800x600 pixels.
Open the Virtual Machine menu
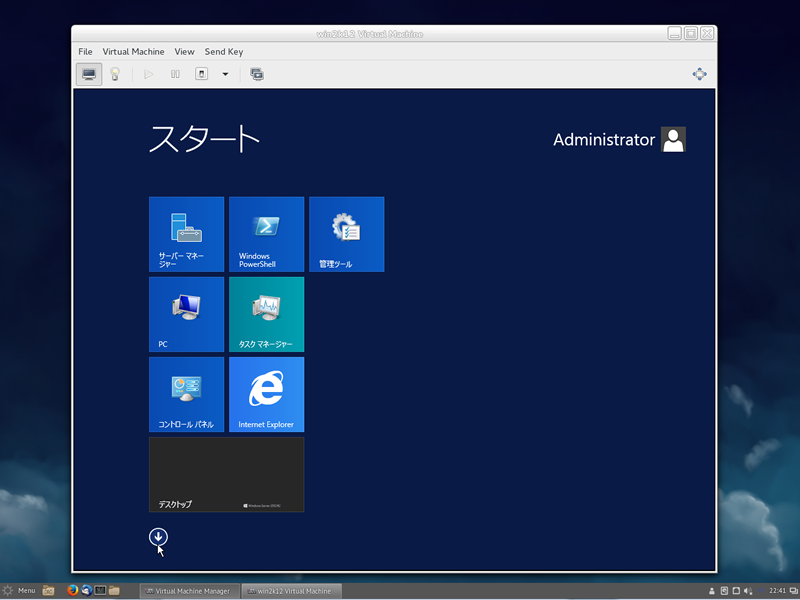(x=133, y=52)
